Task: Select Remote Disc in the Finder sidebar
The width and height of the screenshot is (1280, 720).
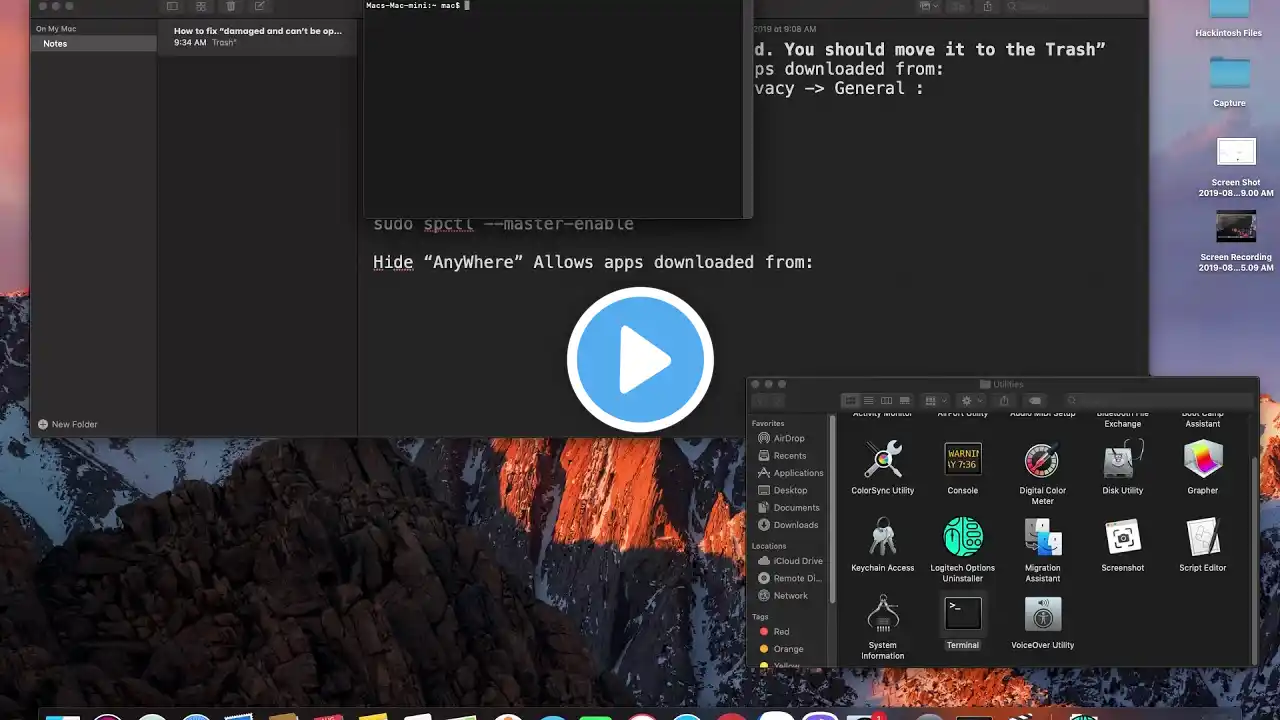Action: pyautogui.click(x=790, y=578)
